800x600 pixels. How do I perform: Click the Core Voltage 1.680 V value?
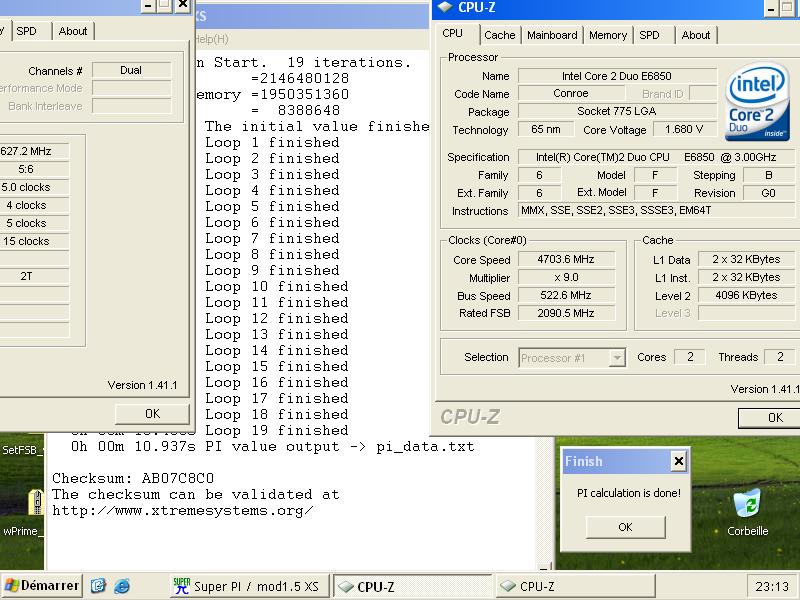pos(684,130)
